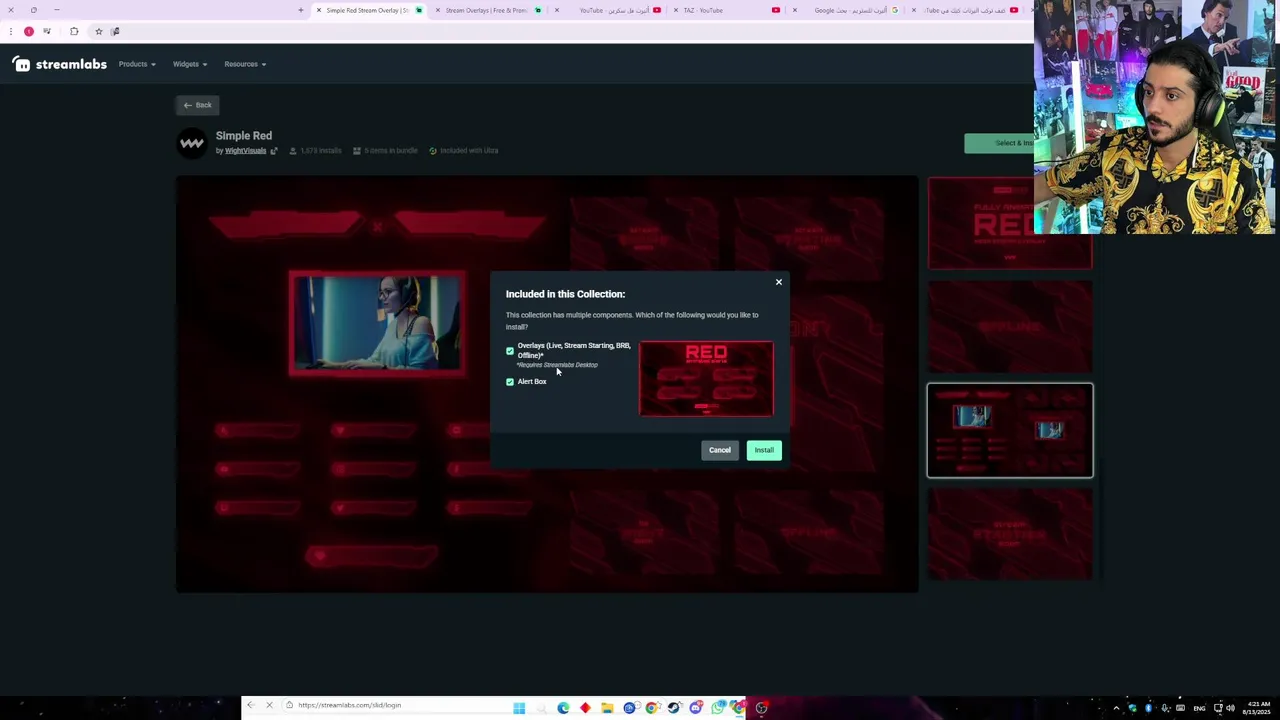Open the red diamond app in taskbar
The image size is (1280, 720).
point(585,708)
